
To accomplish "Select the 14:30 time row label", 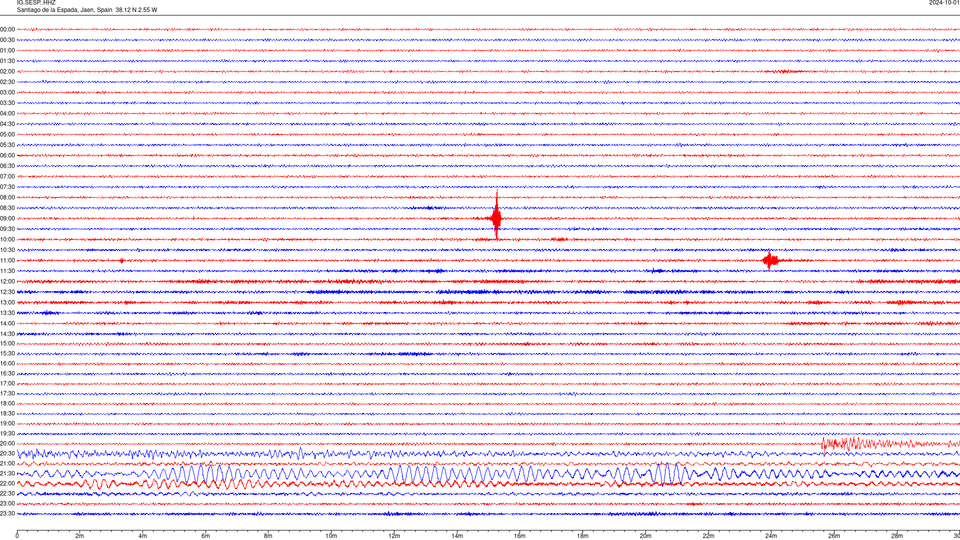I will coord(7,334).
